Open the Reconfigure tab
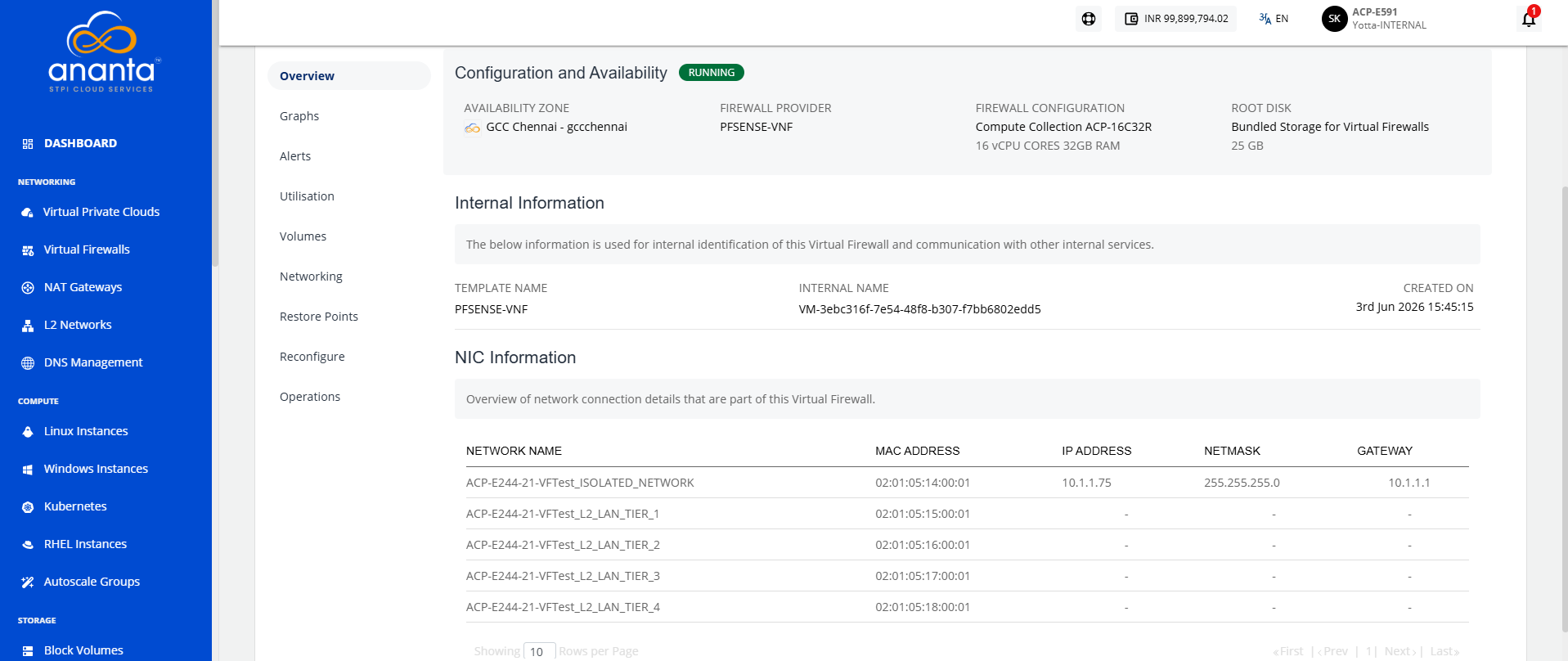The height and width of the screenshot is (661, 1568). pyautogui.click(x=312, y=357)
